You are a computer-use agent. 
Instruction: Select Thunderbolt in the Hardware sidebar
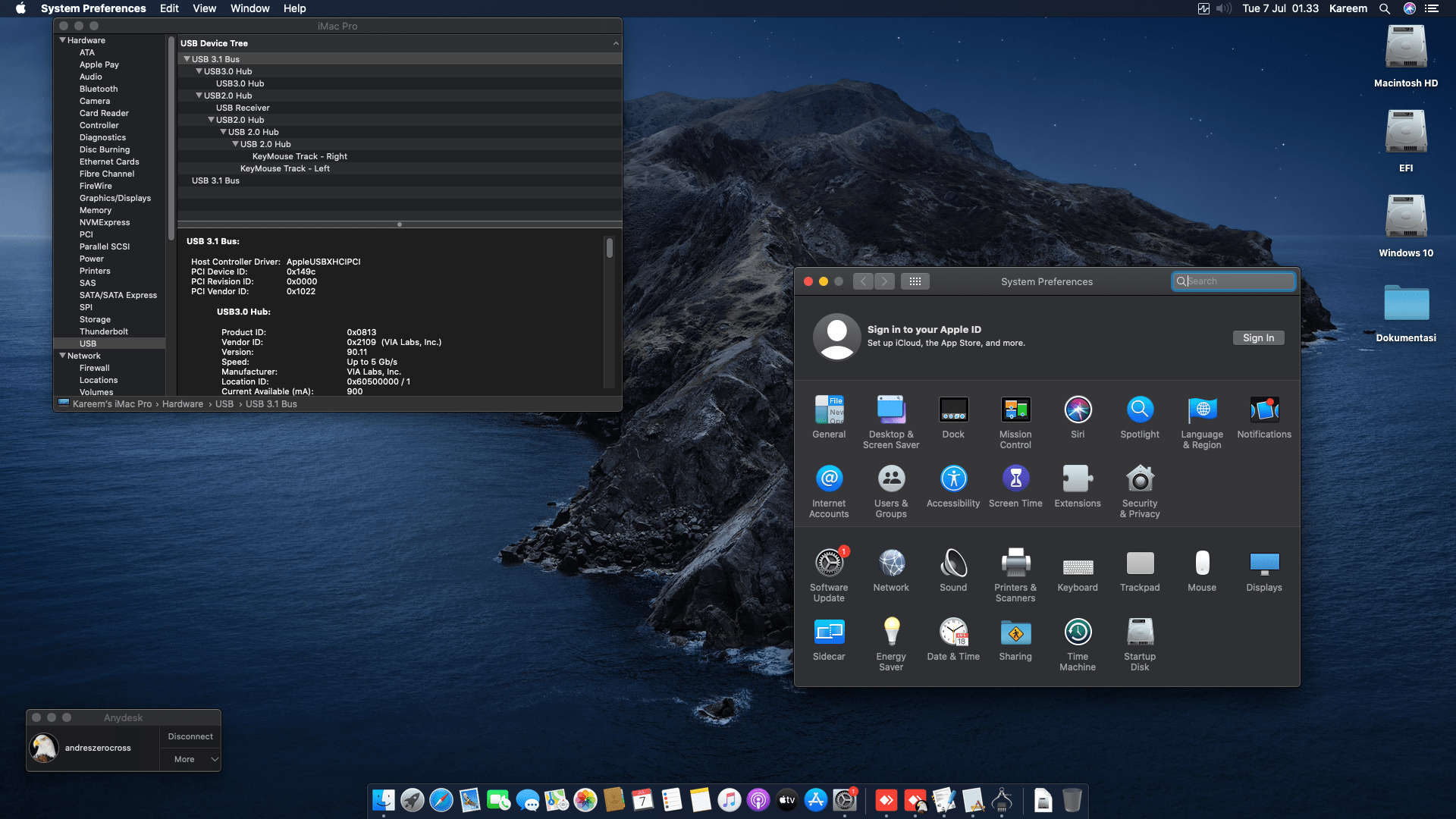104,331
